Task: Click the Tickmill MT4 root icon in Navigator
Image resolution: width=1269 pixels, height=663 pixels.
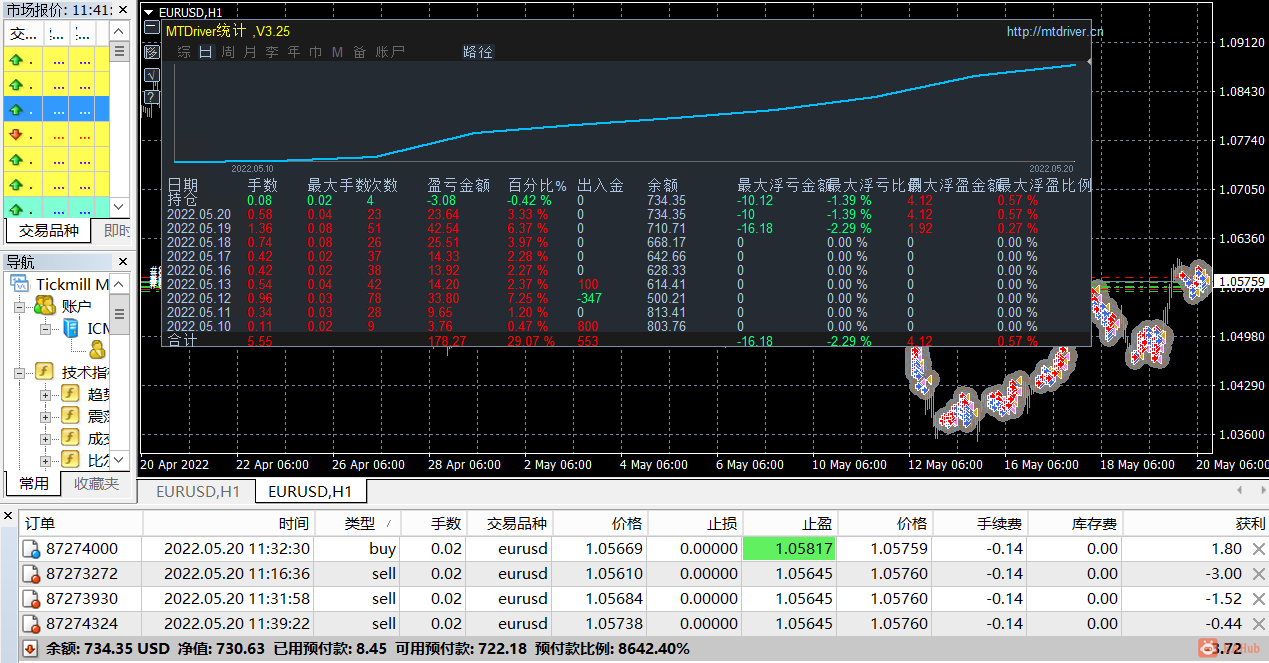Action: [x=21, y=285]
